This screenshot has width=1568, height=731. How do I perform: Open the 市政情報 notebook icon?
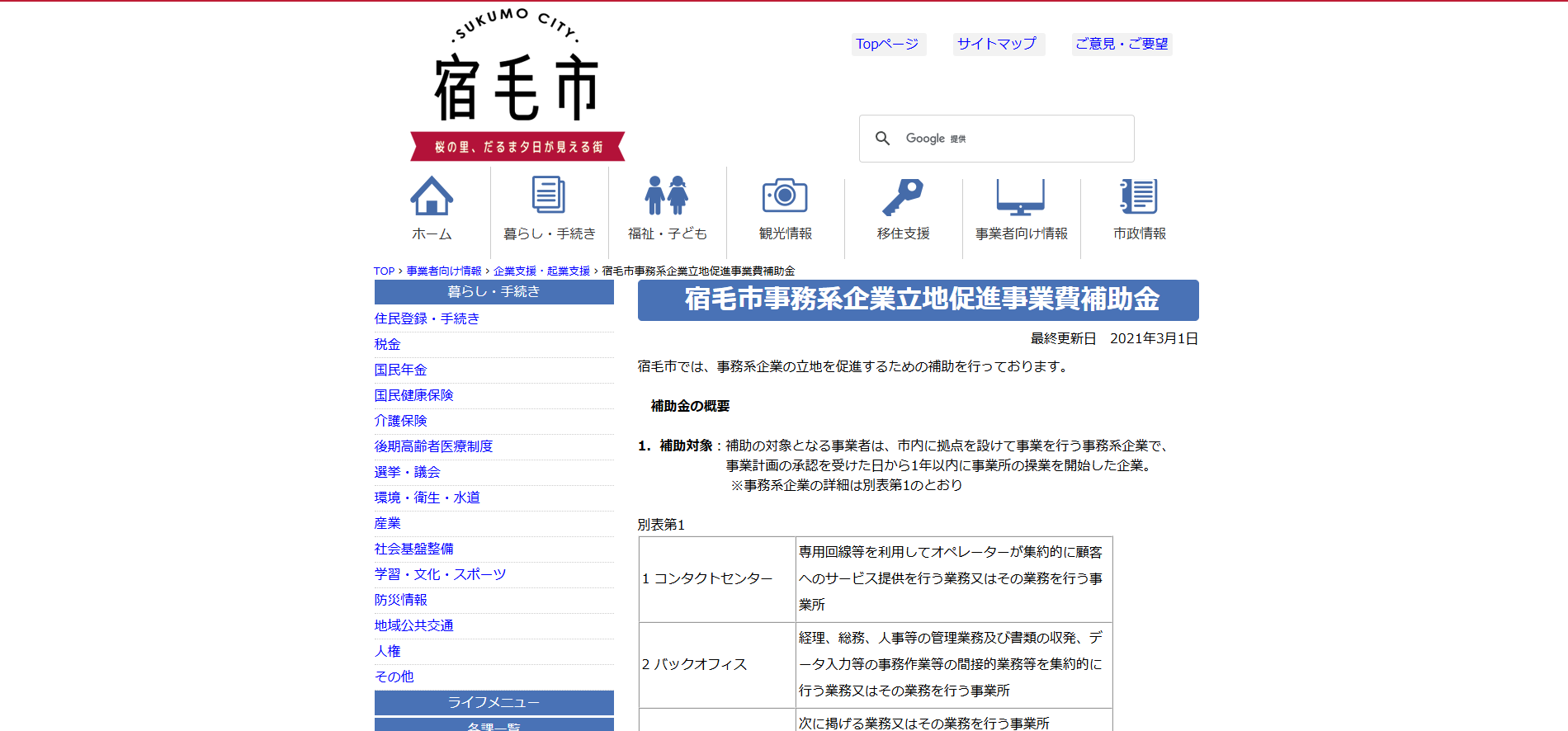pyautogui.click(x=1139, y=196)
